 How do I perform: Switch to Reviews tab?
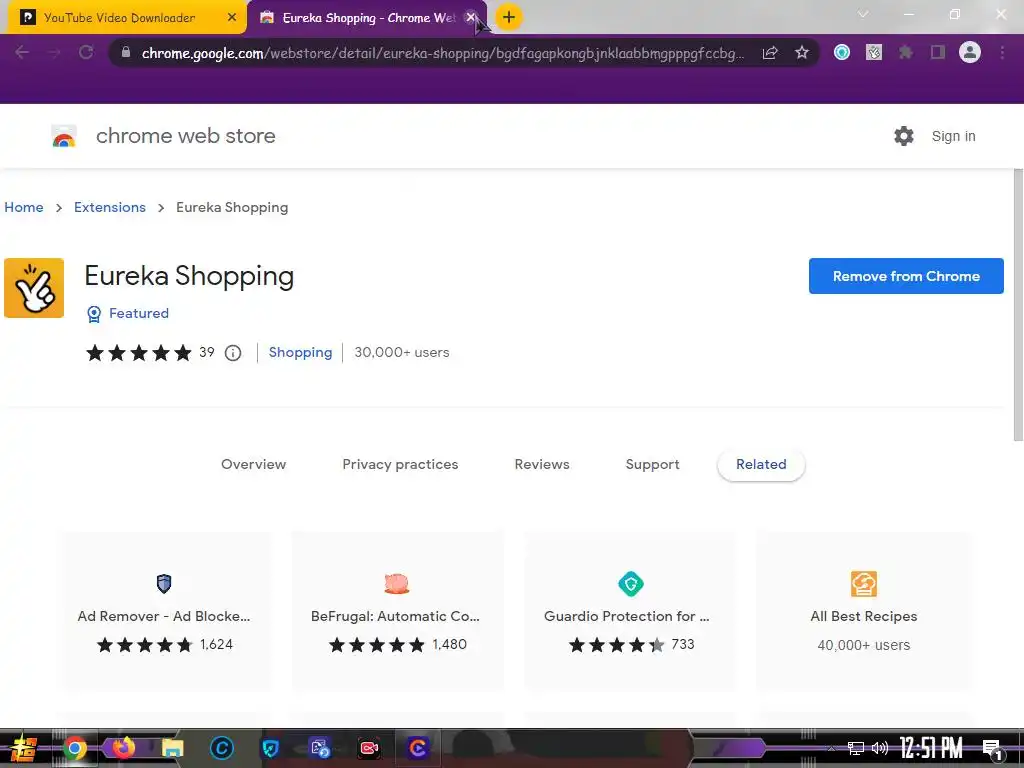tap(542, 464)
